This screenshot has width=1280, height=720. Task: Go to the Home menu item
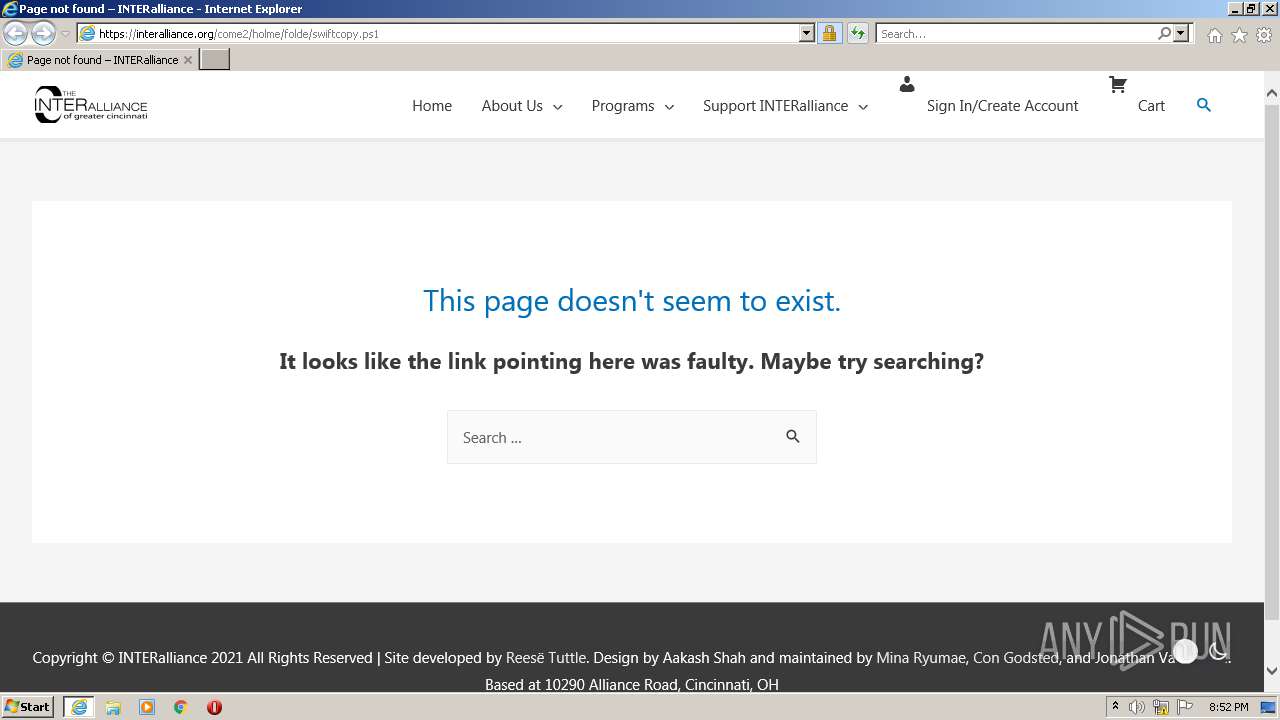coord(432,105)
